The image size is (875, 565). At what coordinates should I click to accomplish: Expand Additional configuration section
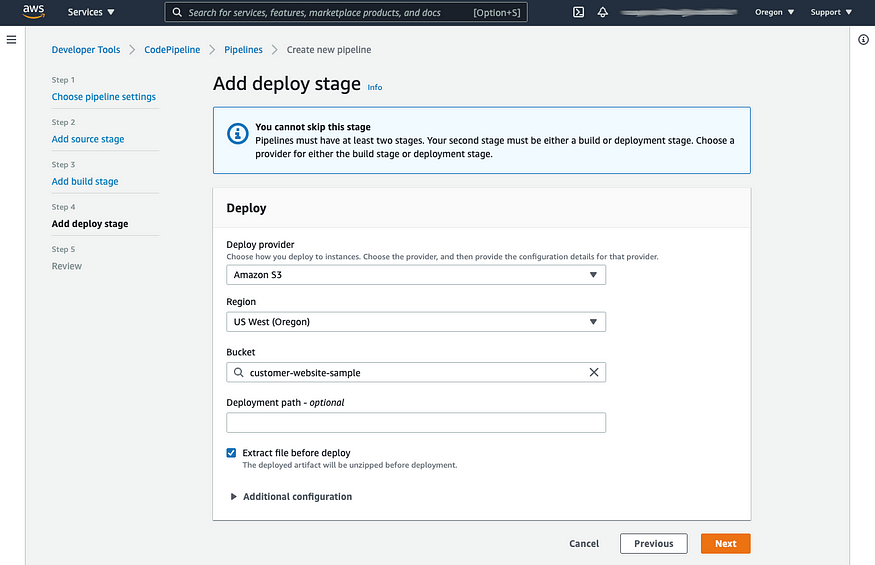[291, 496]
